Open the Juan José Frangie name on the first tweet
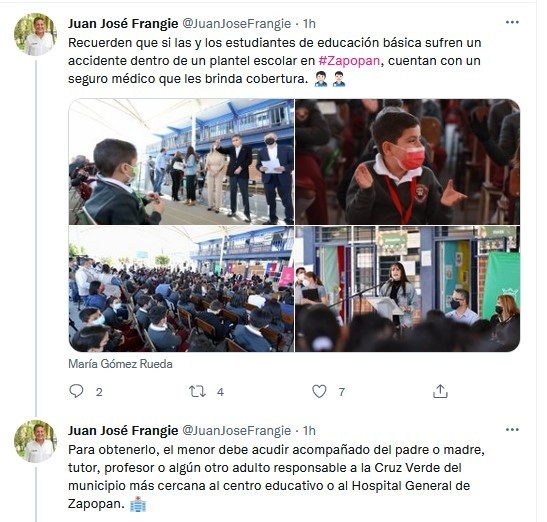The image size is (547, 522). [x=123, y=24]
